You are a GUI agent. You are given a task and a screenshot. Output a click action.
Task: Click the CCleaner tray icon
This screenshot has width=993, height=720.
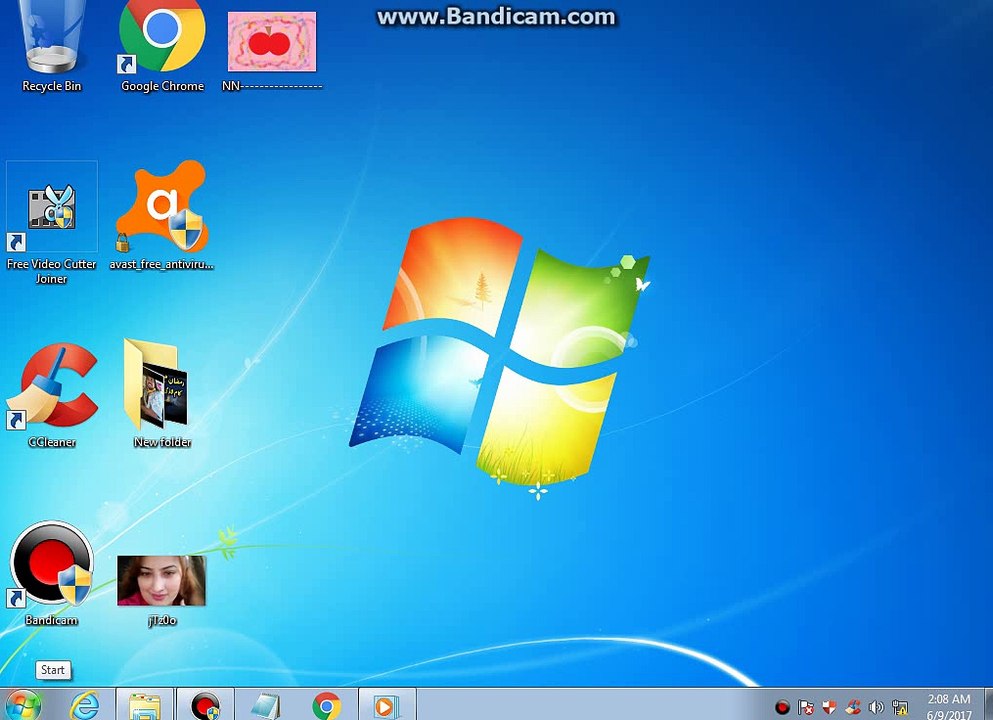coord(853,707)
